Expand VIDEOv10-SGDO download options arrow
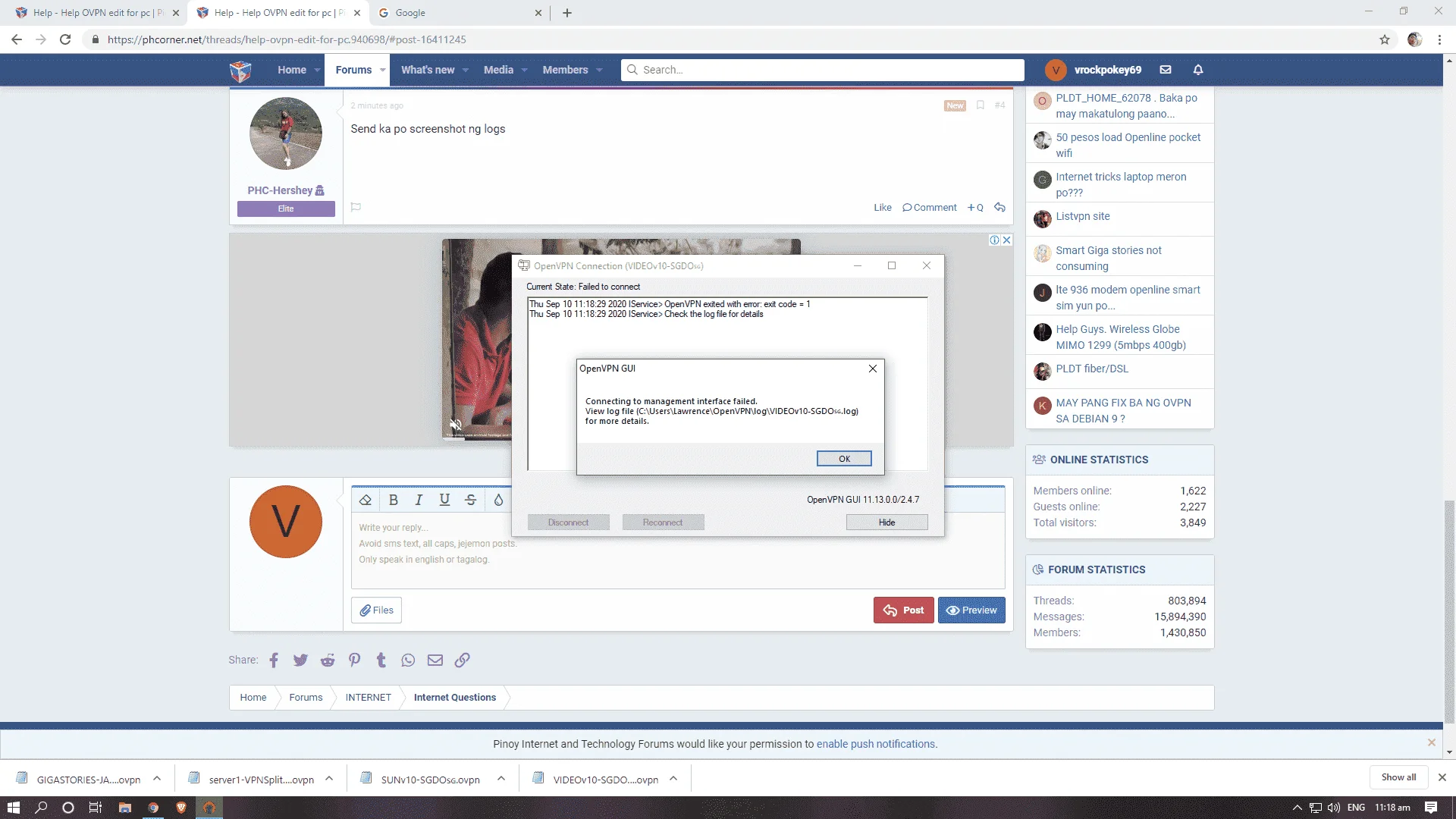Image resolution: width=1456 pixels, height=819 pixels. coord(673,779)
